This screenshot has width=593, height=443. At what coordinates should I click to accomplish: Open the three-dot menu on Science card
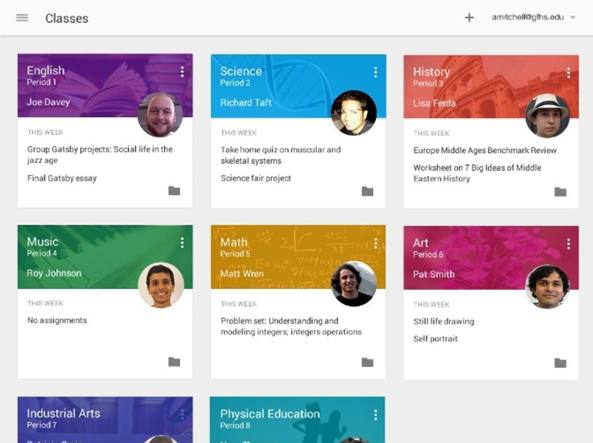(376, 72)
